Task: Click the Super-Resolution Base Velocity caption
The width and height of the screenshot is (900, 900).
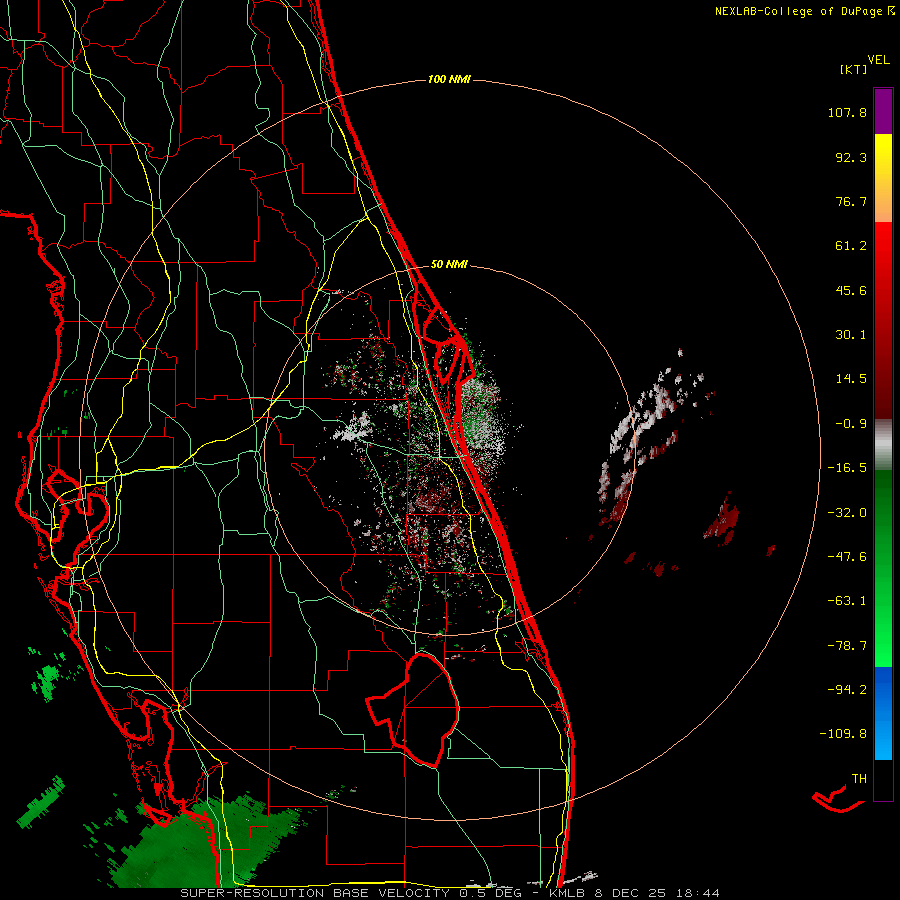Action: point(449,893)
